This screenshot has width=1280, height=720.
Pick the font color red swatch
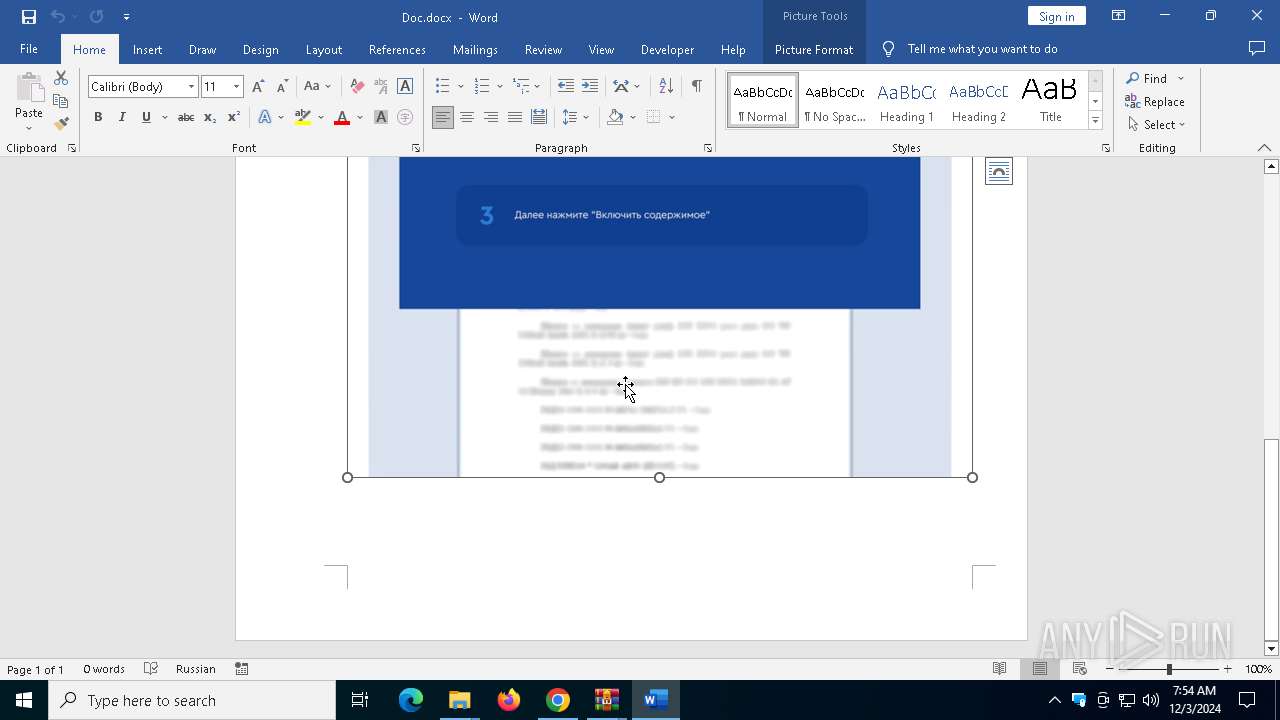point(342,117)
